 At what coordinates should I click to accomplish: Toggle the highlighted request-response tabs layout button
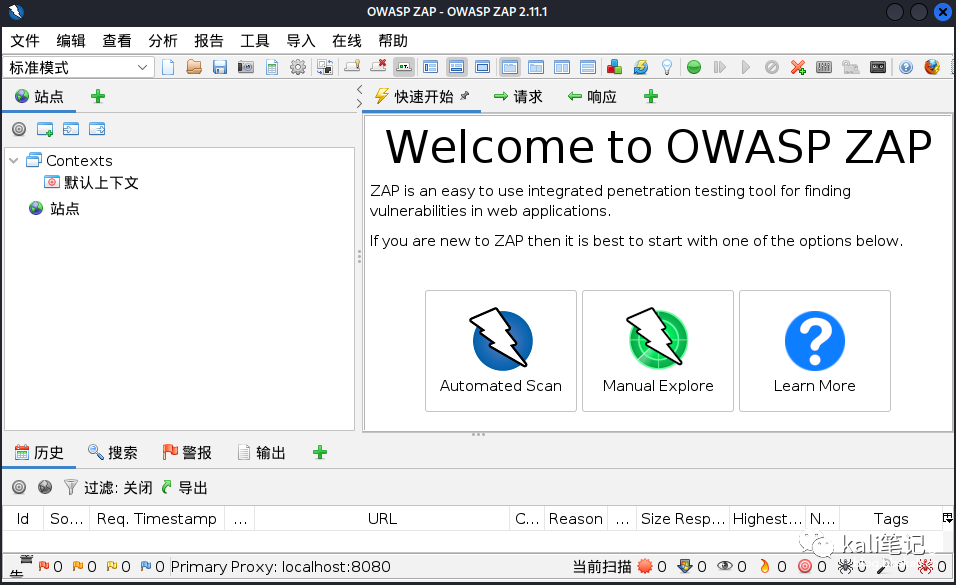[510, 67]
